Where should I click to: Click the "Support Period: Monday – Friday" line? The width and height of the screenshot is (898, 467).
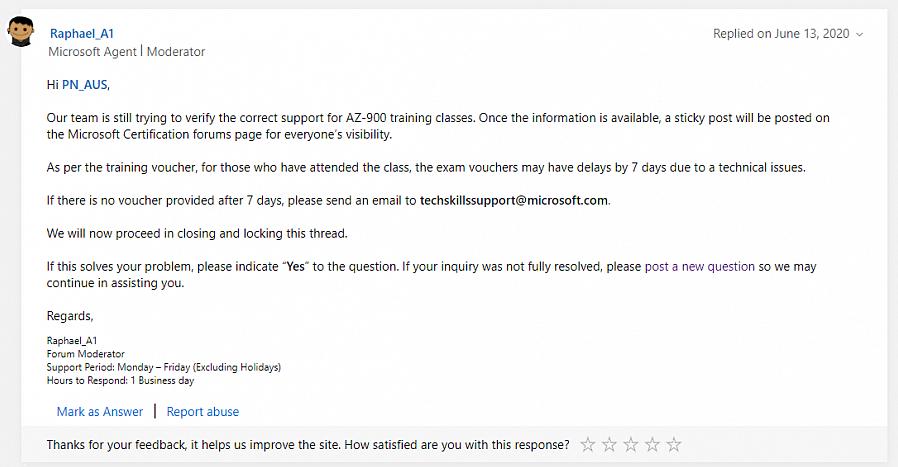pos(164,367)
